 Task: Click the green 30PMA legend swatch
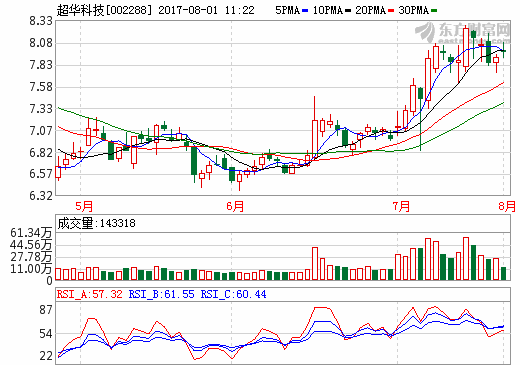pos(434,11)
